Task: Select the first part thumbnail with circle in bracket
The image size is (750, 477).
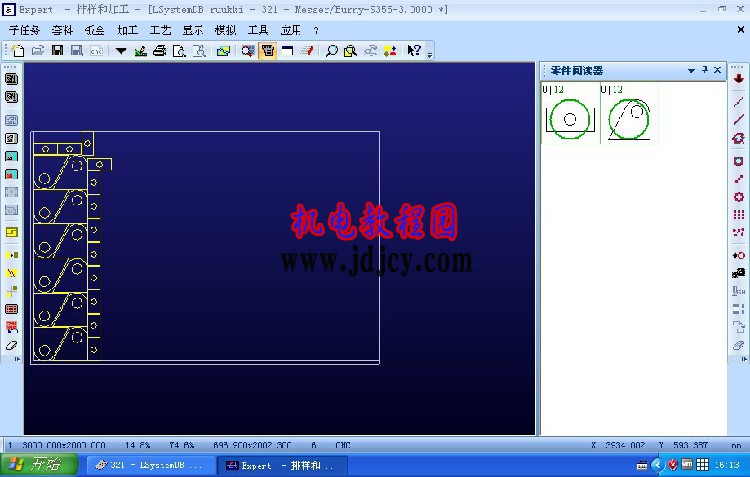Action: pyautogui.click(x=570, y=113)
